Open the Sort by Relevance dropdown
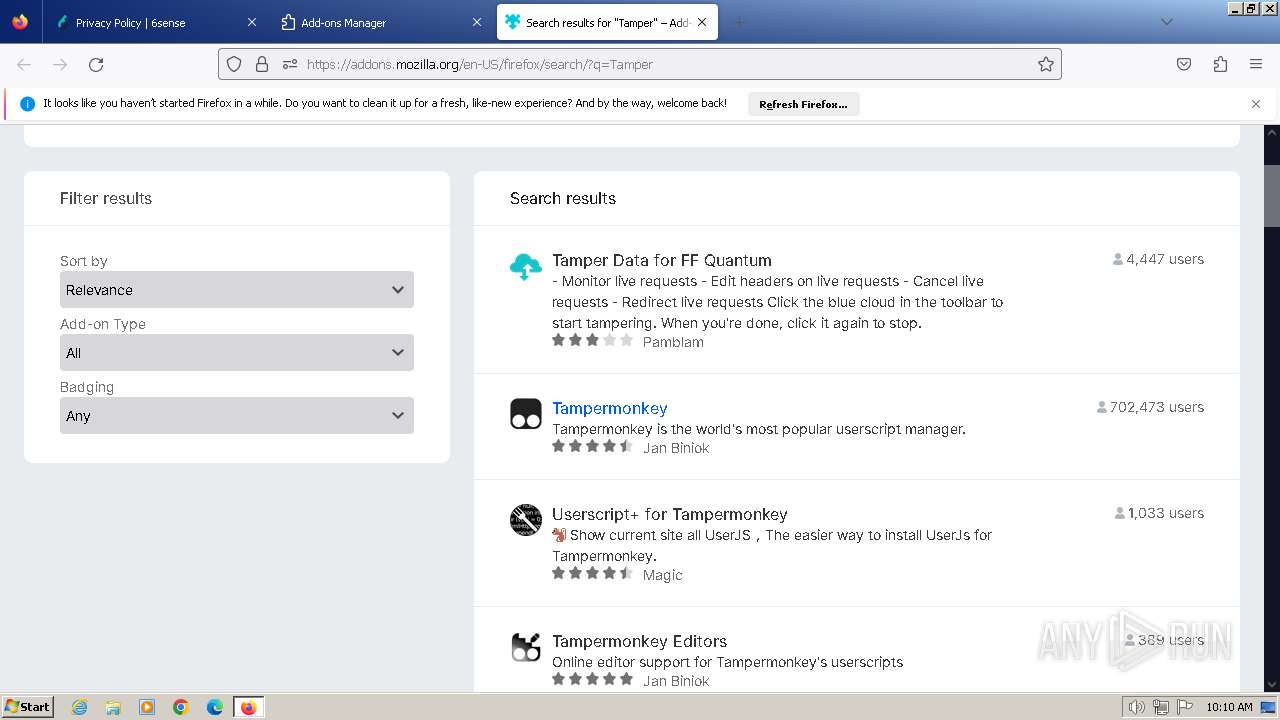1280x720 pixels. (237, 290)
